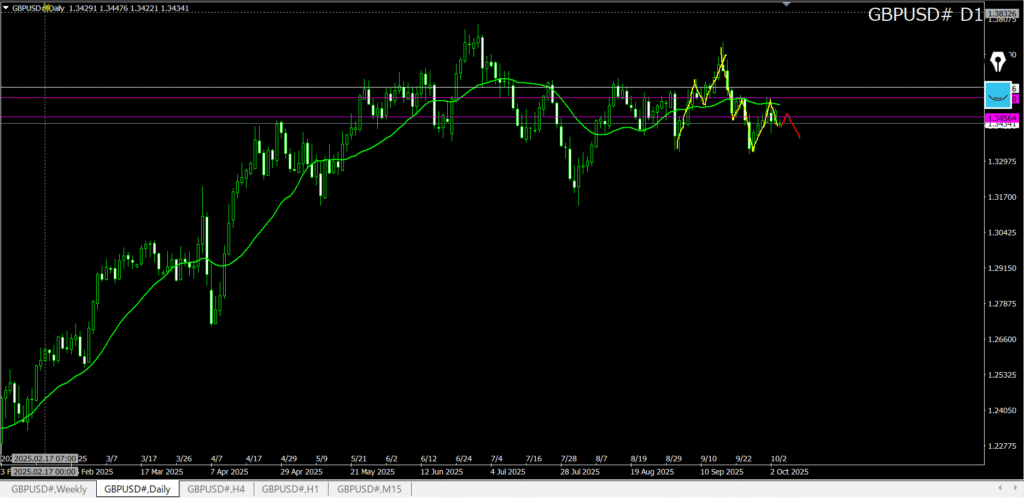Click the 1.31700 level on the price scale

(x=1001, y=197)
